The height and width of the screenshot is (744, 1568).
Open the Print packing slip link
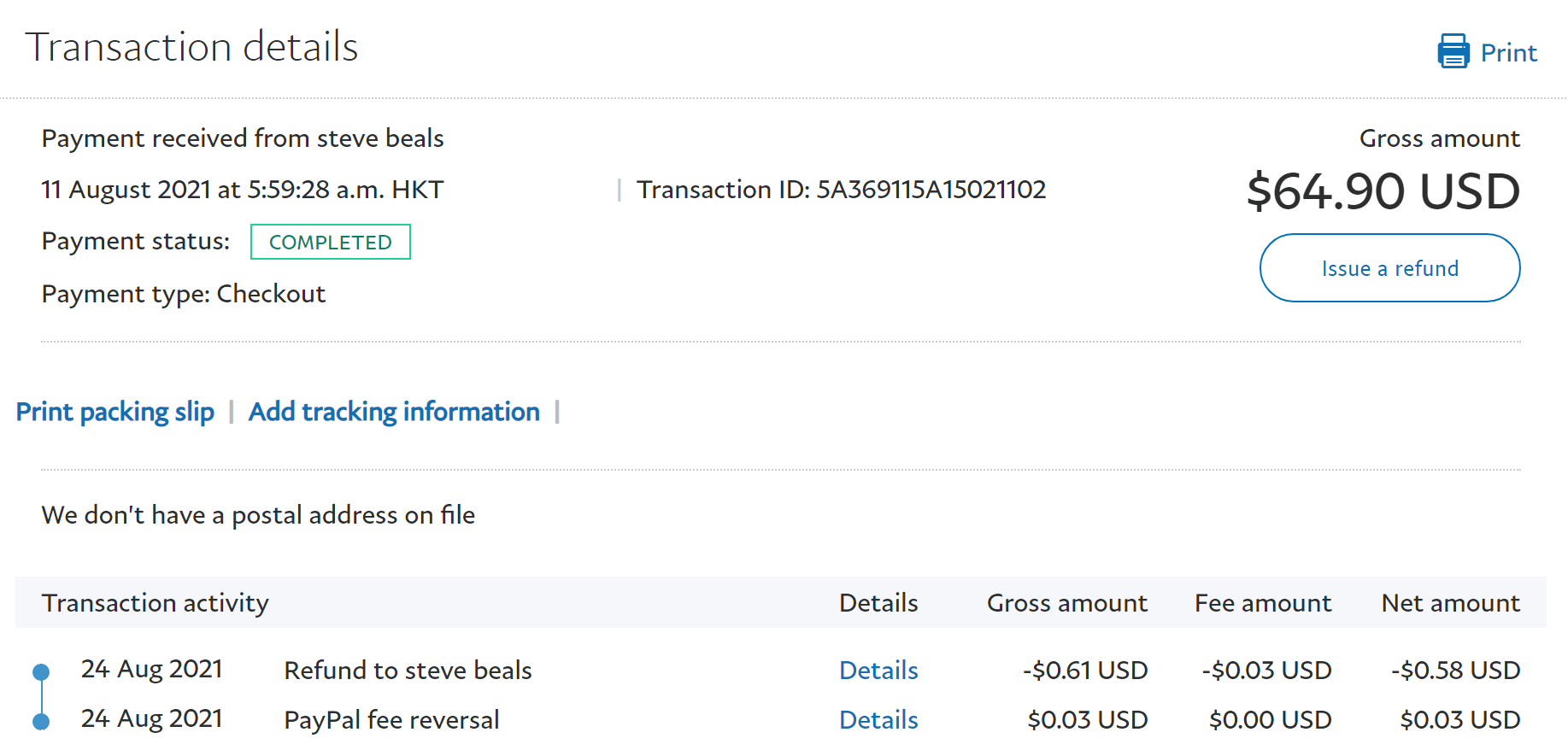point(115,412)
